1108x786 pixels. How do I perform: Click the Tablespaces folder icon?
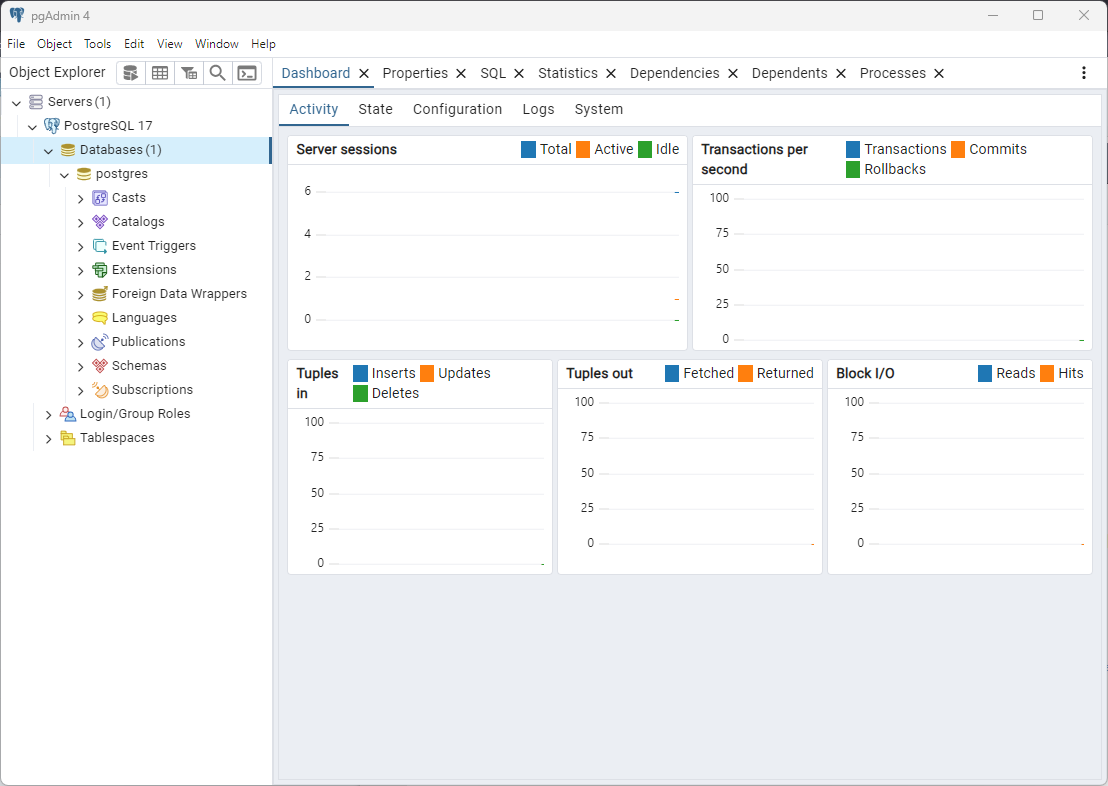(x=68, y=438)
